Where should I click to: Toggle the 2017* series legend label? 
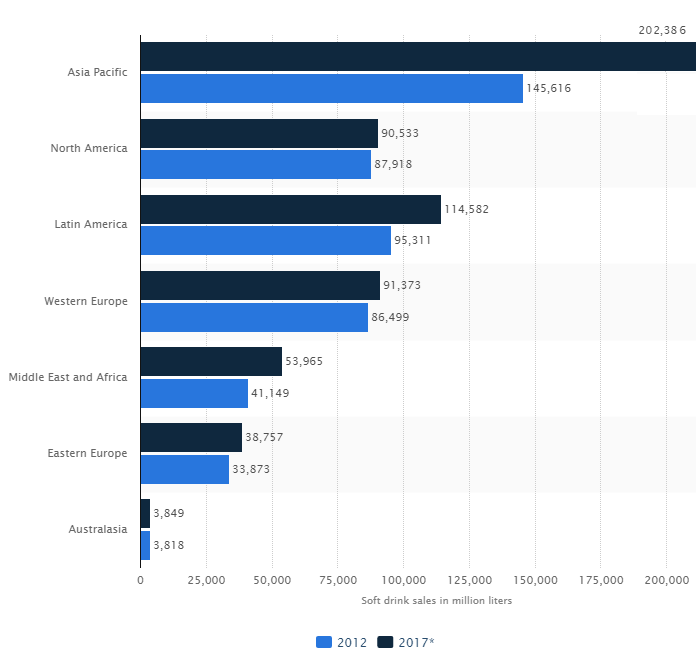tap(418, 642)
